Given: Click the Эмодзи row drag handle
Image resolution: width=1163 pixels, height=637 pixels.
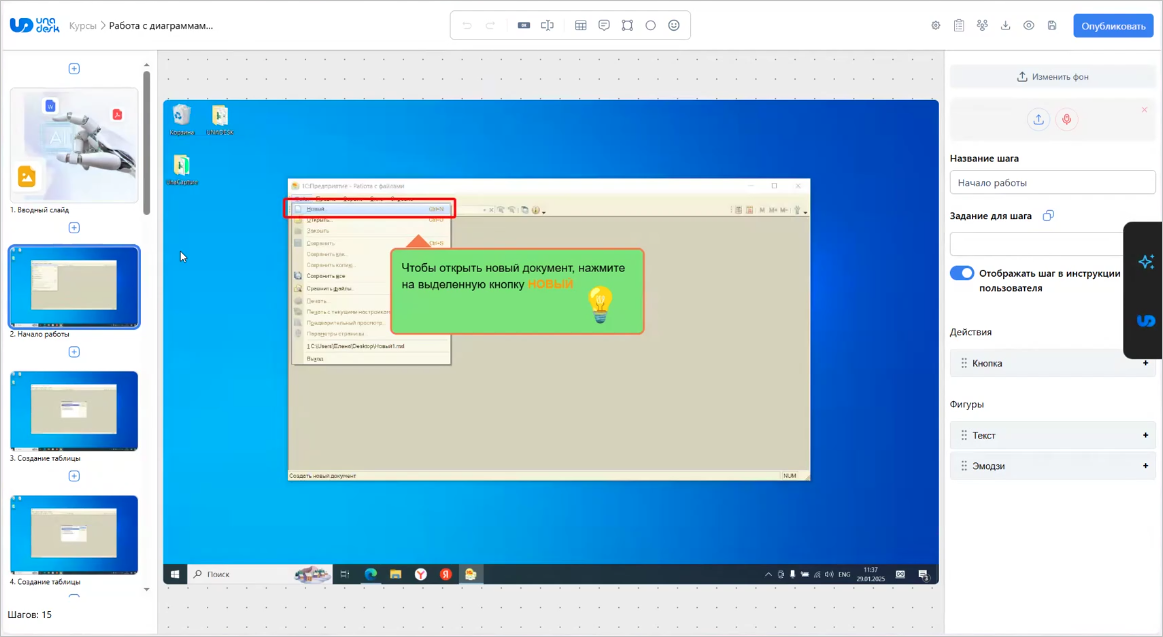Looking at the screenshot, I should [964, 466].
